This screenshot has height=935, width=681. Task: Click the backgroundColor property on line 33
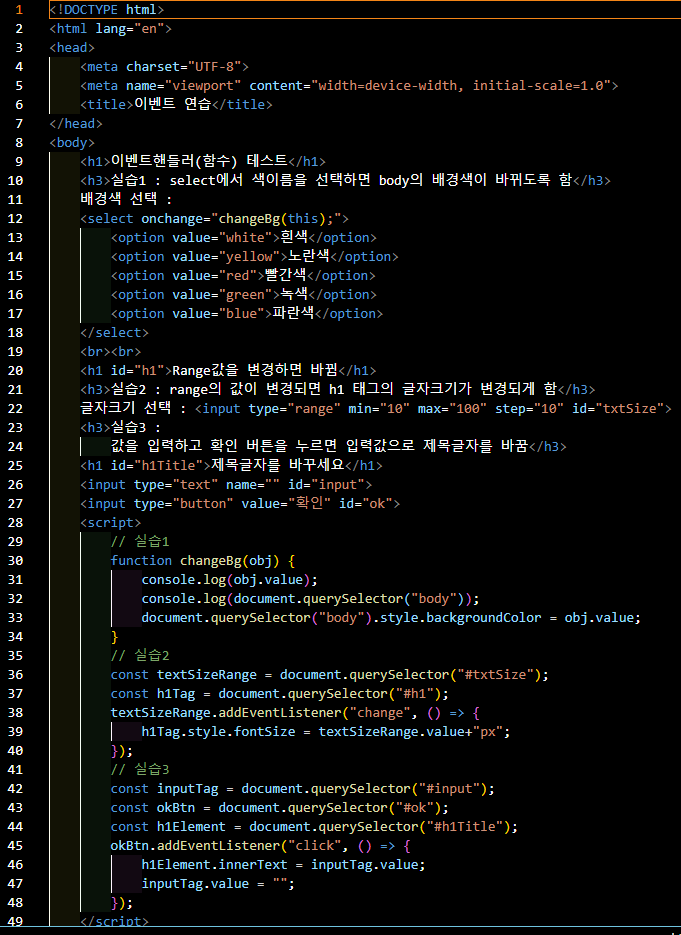484,618
